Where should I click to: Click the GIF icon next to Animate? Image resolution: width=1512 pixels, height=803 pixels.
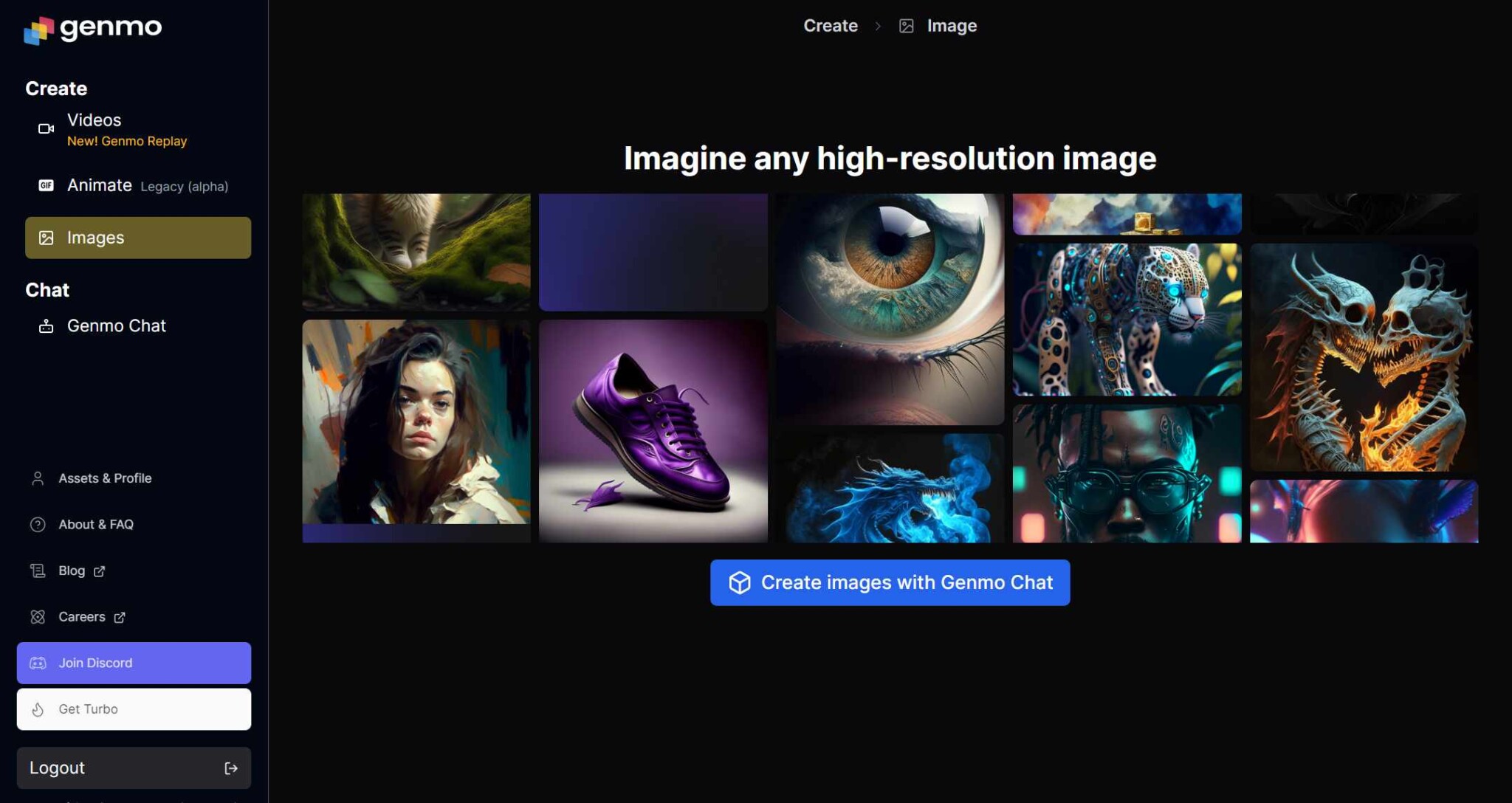pos(46,186)
